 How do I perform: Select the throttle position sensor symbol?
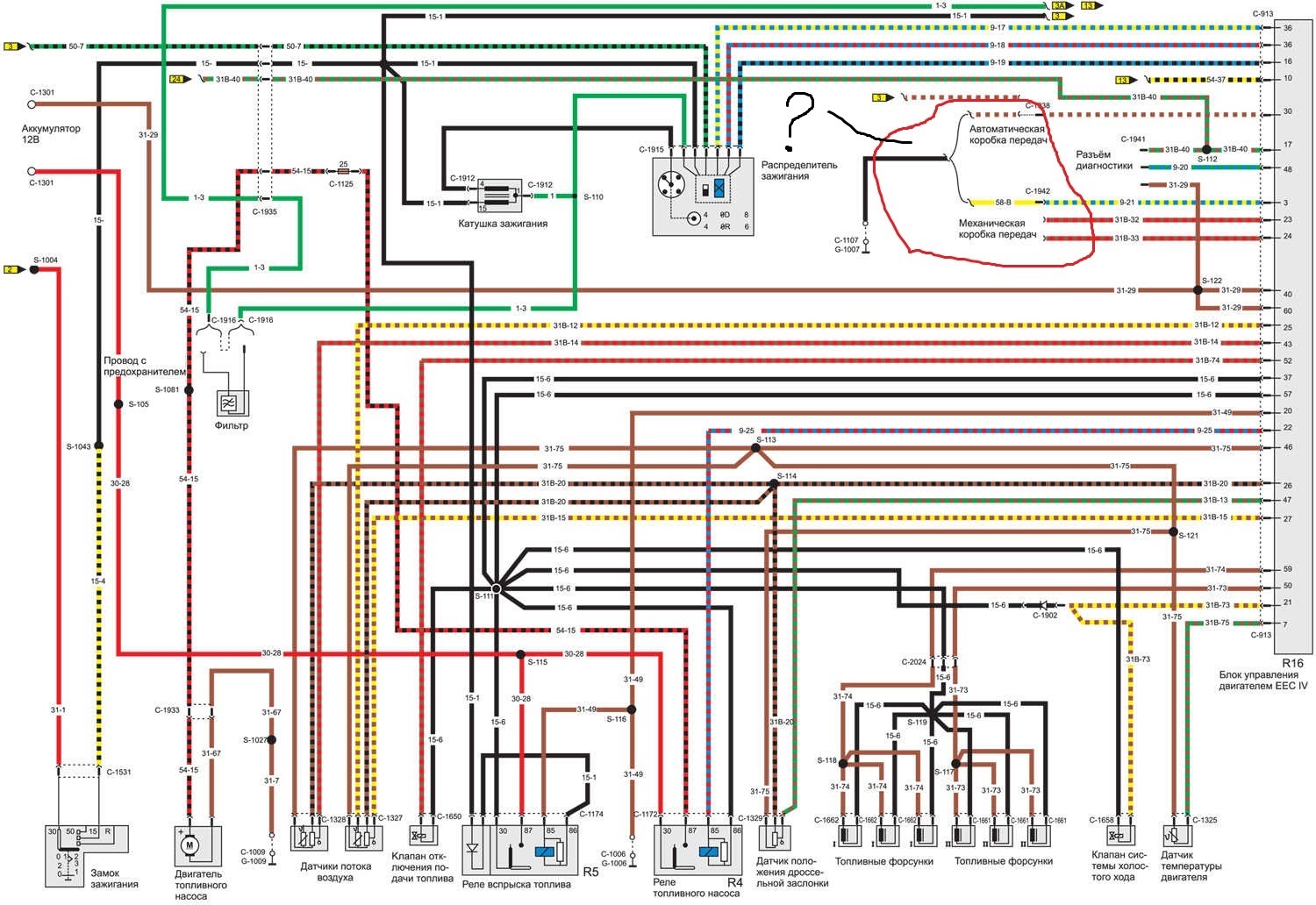(x=774, y=837)
